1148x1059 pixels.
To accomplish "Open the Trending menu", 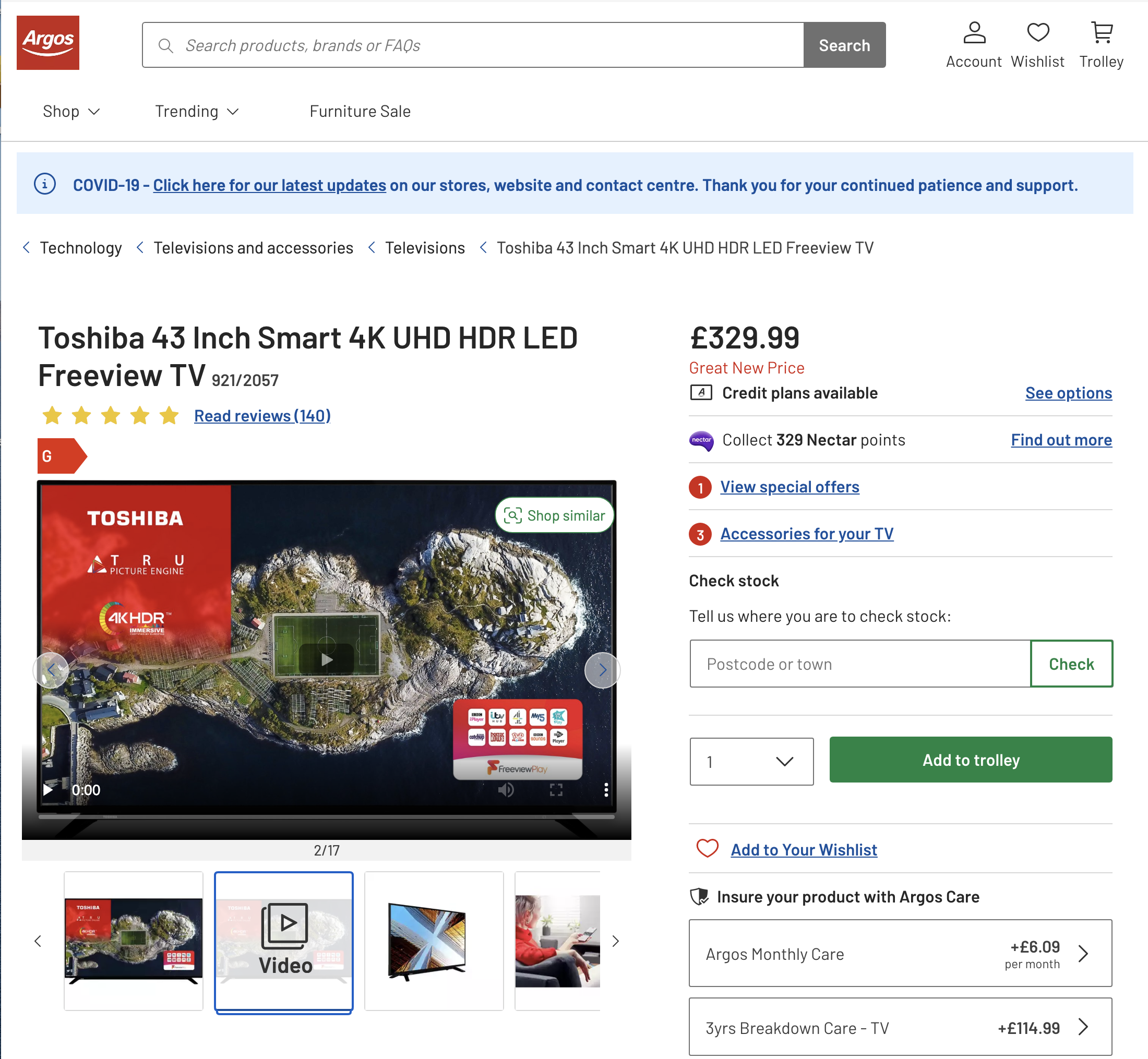I will (197, 111).
